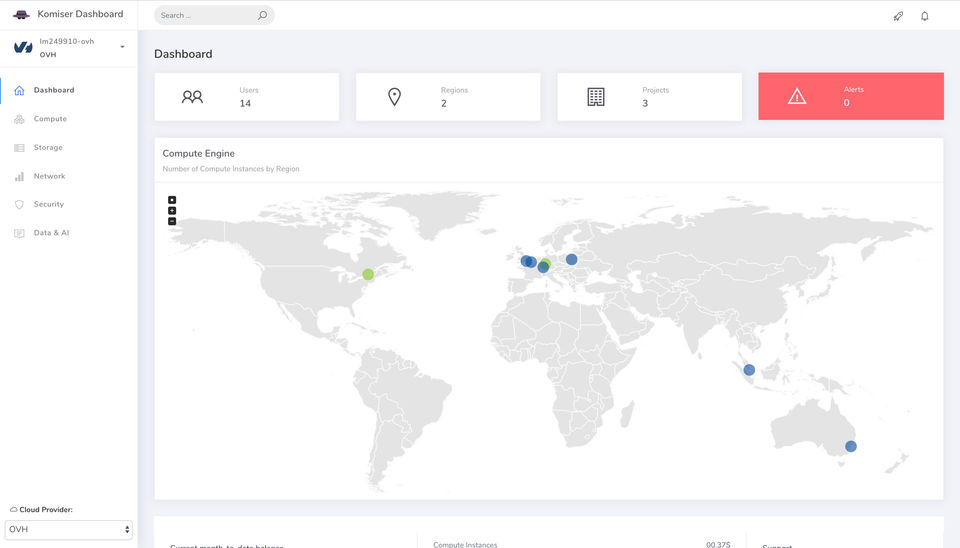Focus the Search input field
Image resolution: width=960 pixels, height=548 pixels.
point(205,15)
